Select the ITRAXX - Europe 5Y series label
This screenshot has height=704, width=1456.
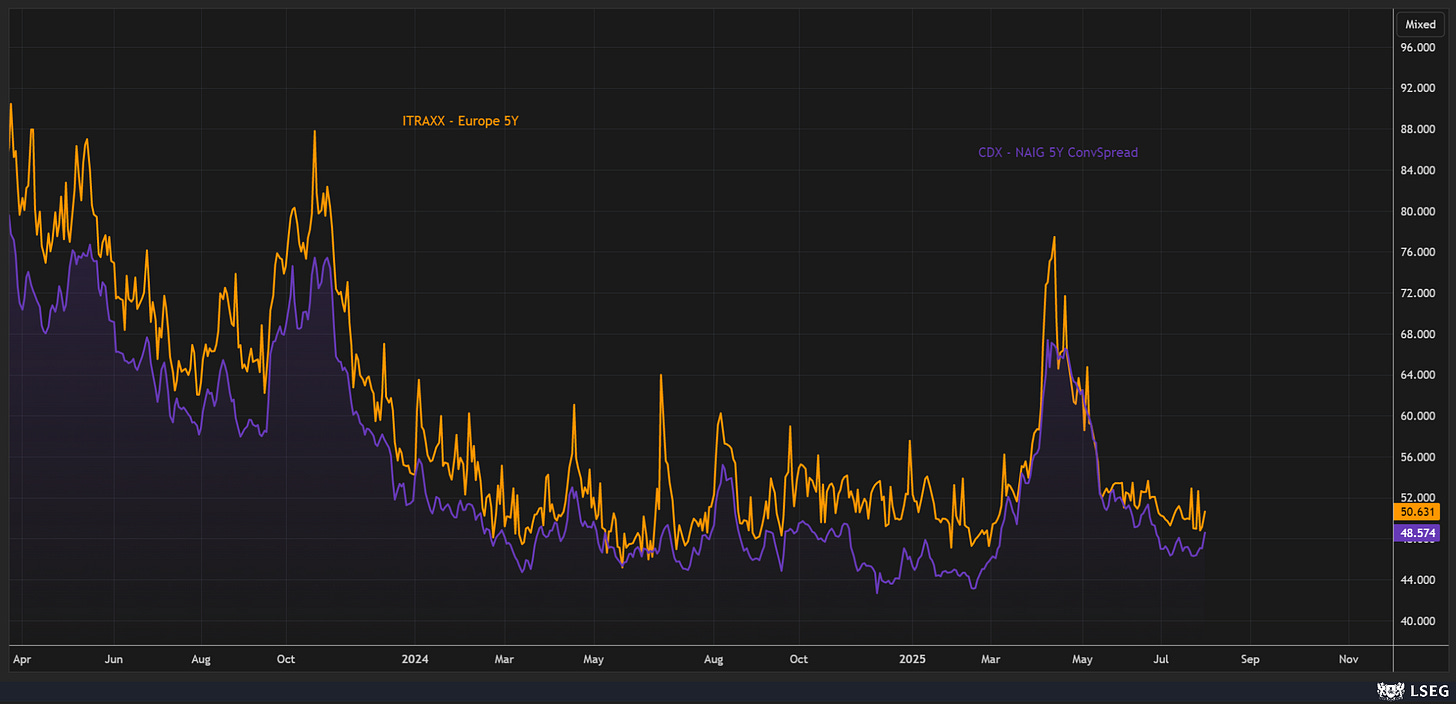460,121
